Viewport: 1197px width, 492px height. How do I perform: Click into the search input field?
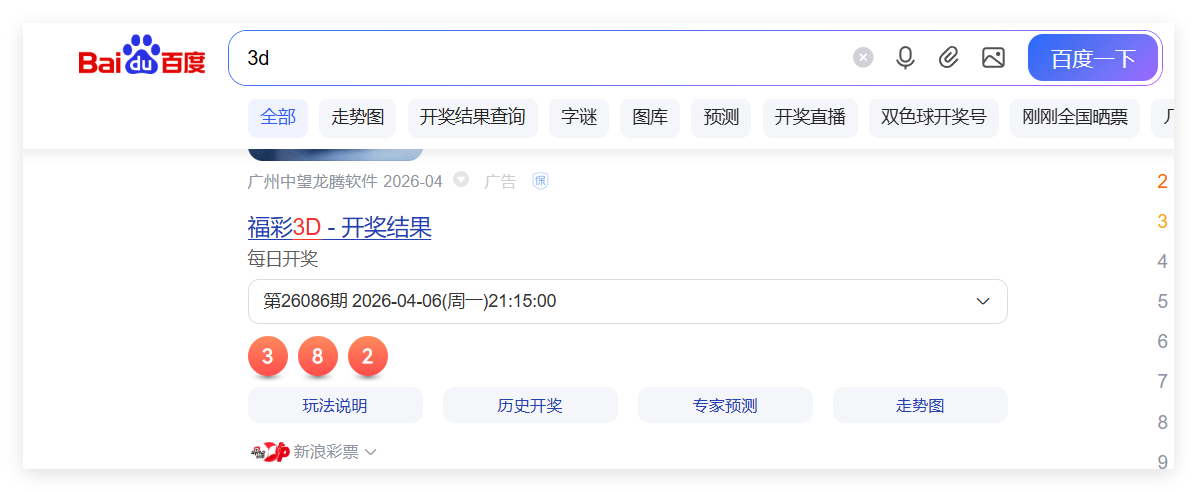click(540, 58)
